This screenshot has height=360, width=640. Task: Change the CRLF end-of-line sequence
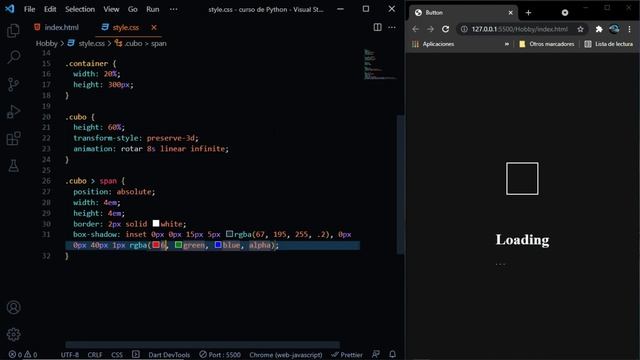[x=95, y=355]
